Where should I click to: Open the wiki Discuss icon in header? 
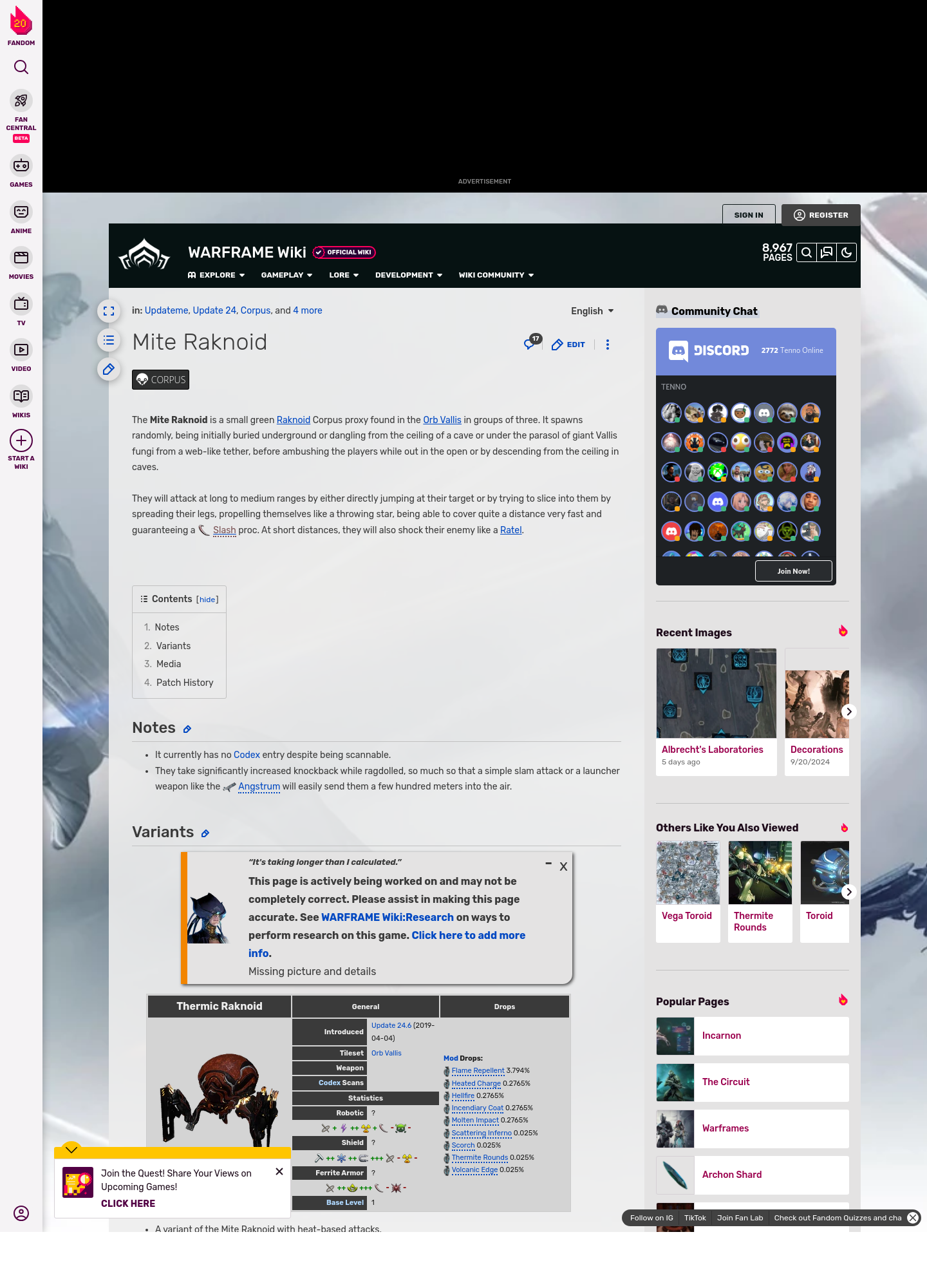(827, 252)
